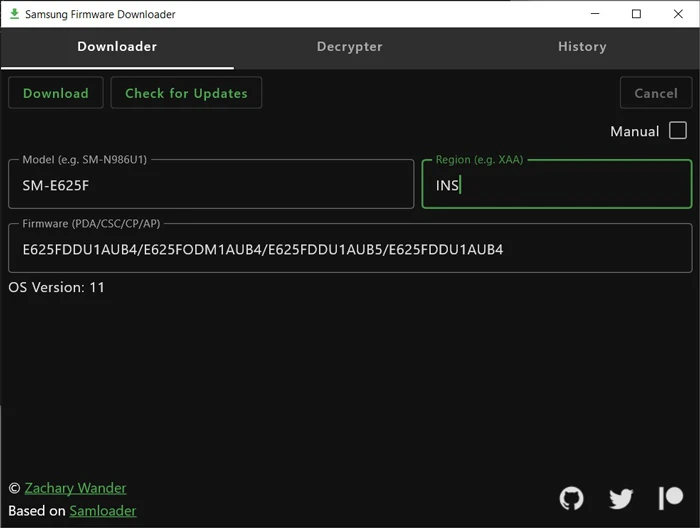
Task: Minimize the Samsung Firmware Downloader window
Action: coord(593,14)
